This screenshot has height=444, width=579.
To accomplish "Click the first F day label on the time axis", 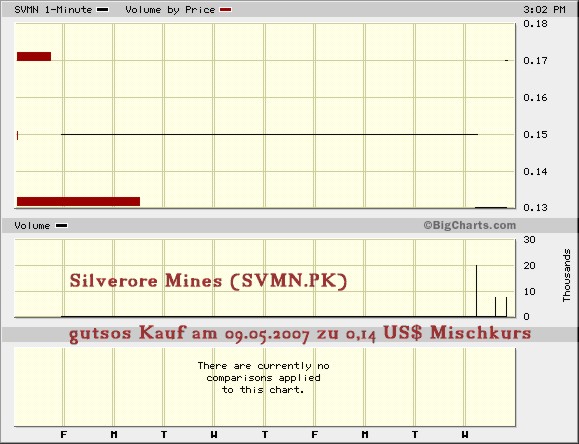I will 64,434.
